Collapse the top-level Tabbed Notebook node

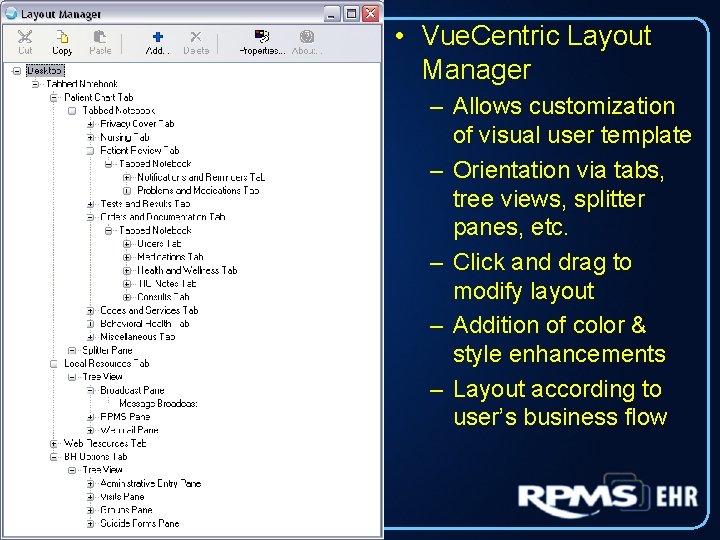click(x=35, y=84)
